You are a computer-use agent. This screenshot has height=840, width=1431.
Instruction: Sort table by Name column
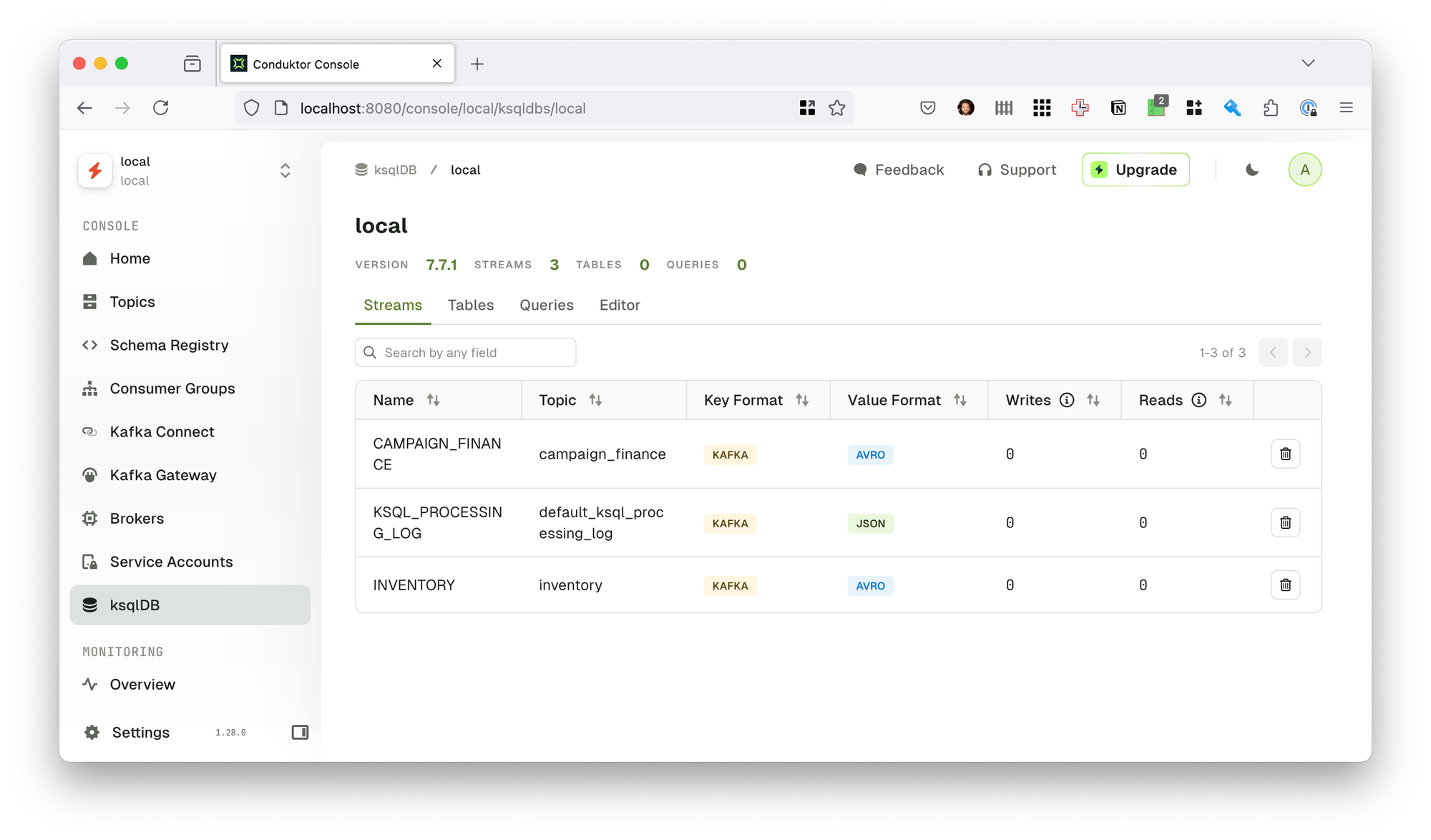coord(433,400)
